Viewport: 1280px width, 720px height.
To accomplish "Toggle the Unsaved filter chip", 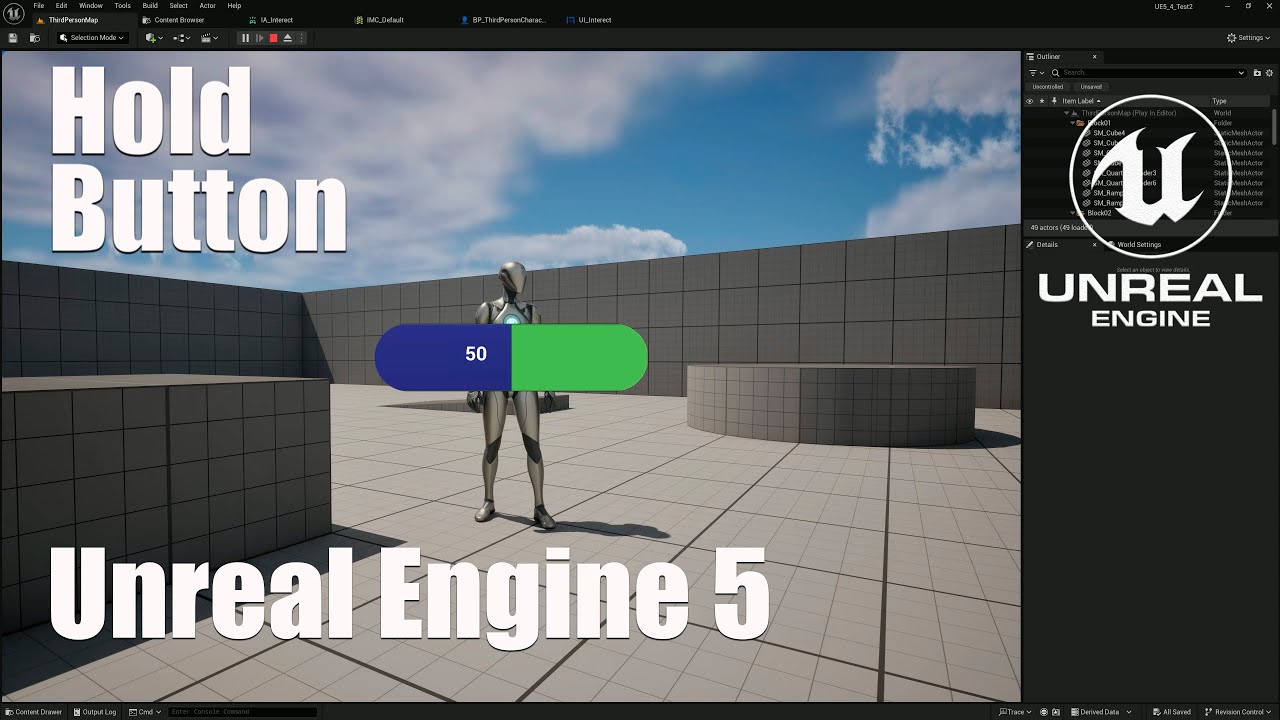I will pyautogui.click(x=1091, y=87).
